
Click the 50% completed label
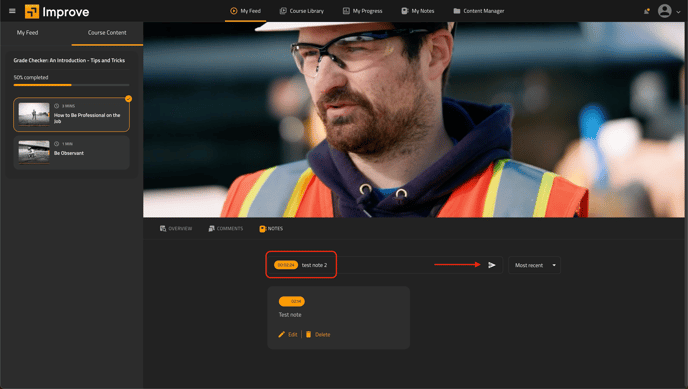31,77
